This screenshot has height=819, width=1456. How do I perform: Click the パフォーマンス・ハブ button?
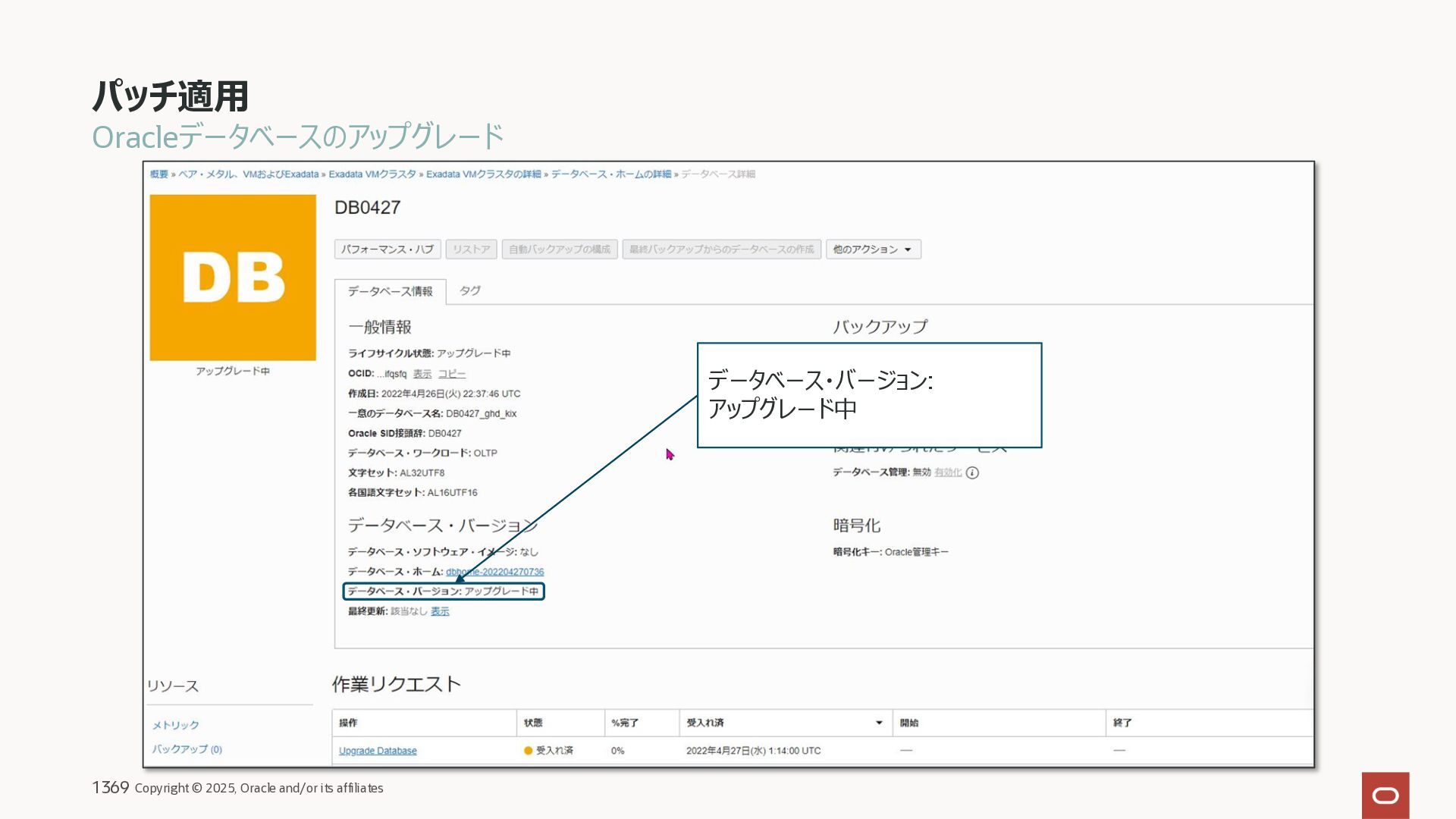(387, 249)
